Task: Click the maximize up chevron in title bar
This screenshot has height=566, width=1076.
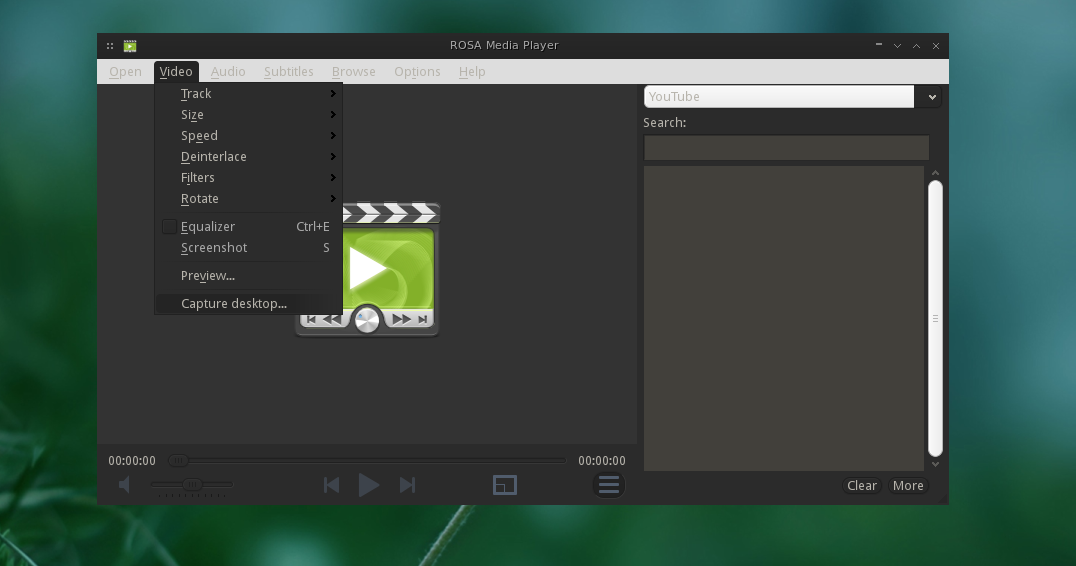Action: (x=916, y=46)
